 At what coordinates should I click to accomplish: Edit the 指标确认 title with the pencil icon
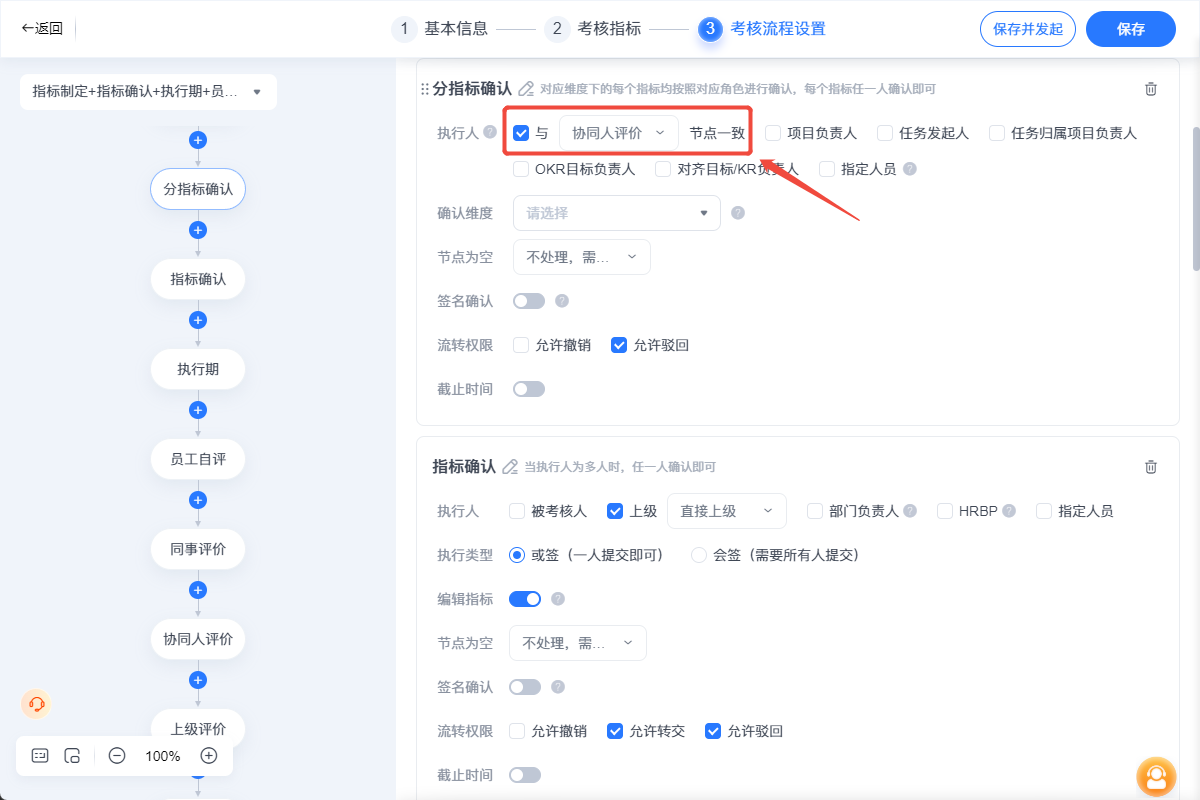pyautogui.click(x=510, y=466)
